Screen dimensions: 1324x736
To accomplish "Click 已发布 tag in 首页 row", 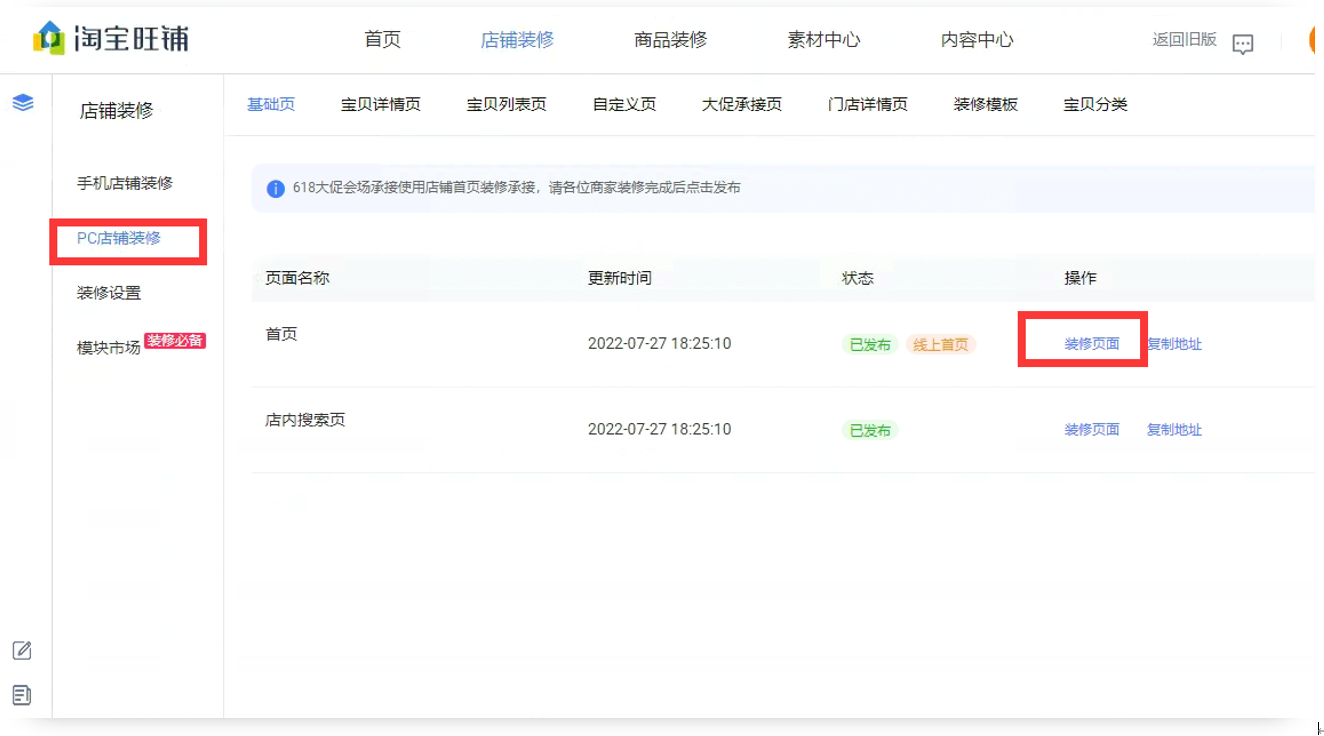I will point(870,345).
